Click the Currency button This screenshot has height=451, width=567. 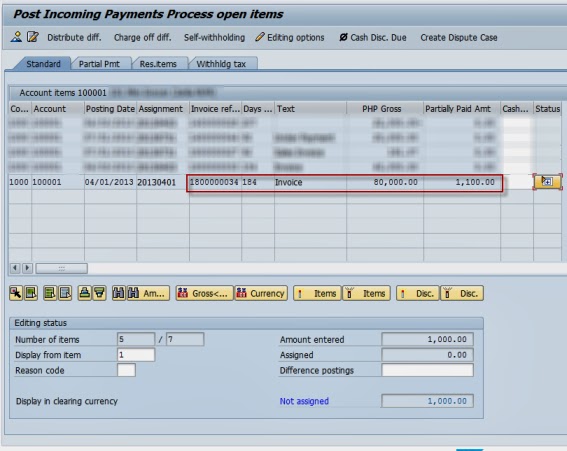point(261,293)
